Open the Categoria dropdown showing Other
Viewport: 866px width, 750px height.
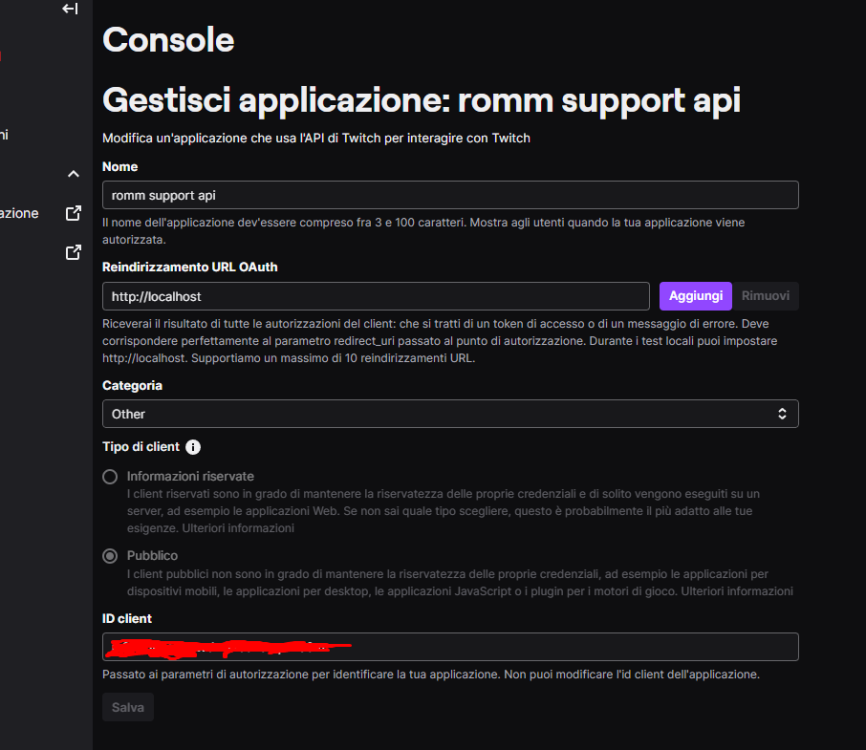[450, 414]
